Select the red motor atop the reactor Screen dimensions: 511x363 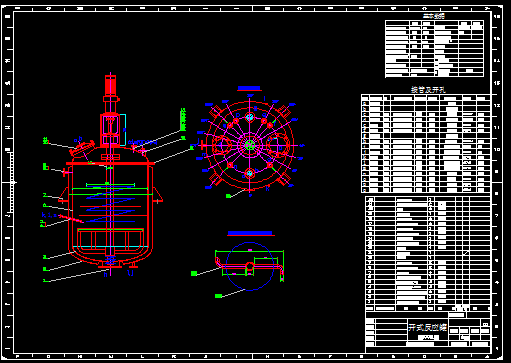pos(110,85)
